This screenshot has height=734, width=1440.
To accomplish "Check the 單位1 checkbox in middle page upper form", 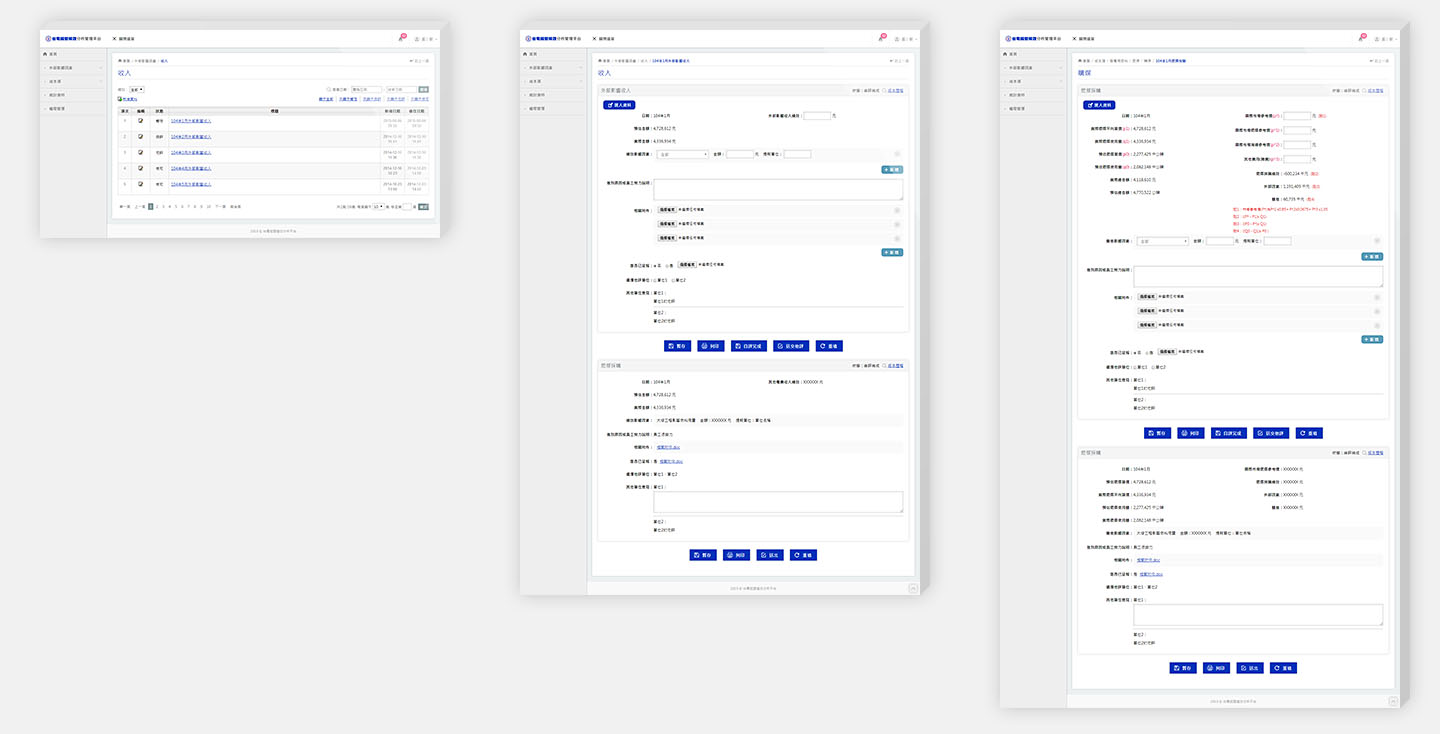I will point(656,280).
